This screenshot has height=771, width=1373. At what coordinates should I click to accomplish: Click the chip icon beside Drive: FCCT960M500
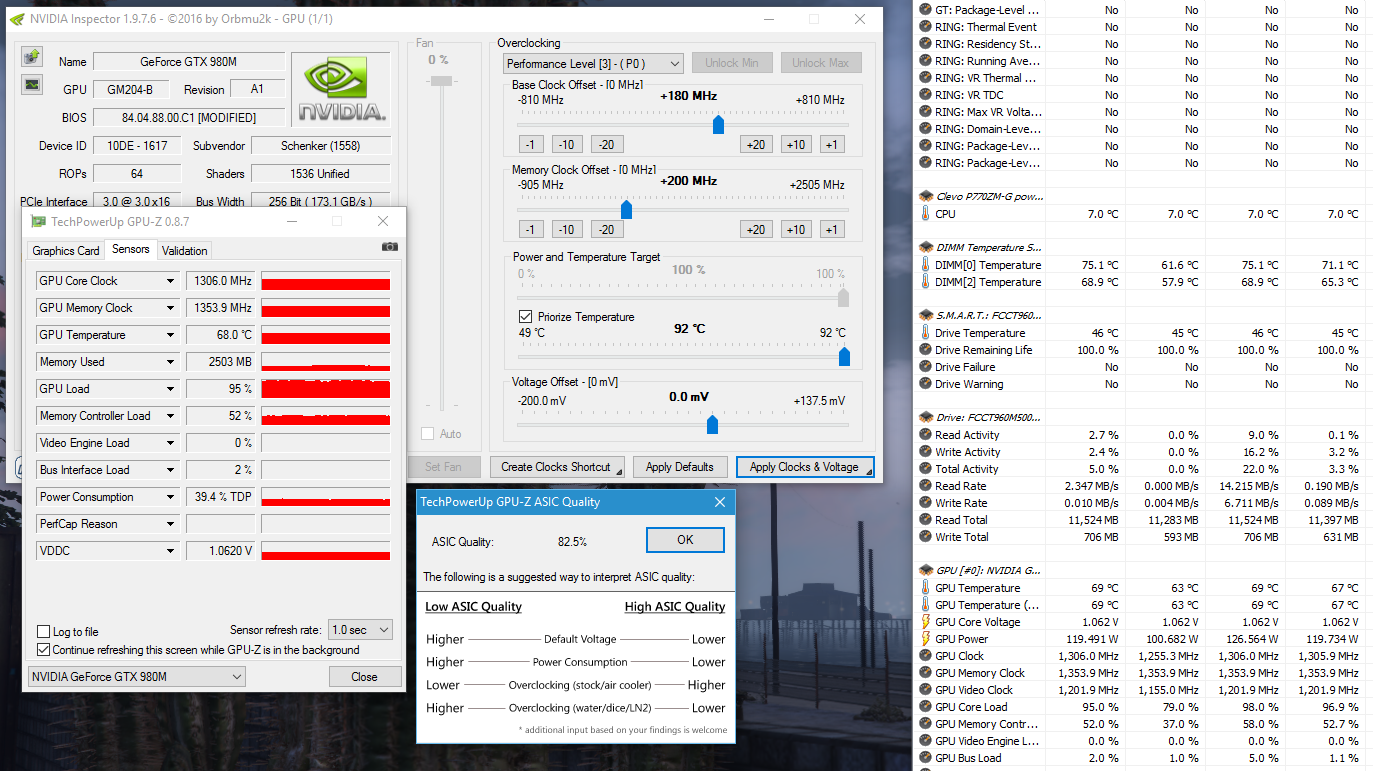[x=926, y=417]
